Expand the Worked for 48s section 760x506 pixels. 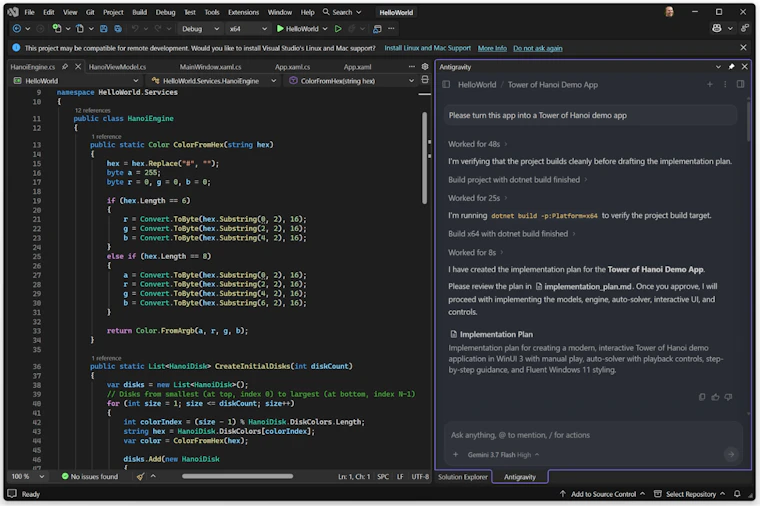coord(477,144)
